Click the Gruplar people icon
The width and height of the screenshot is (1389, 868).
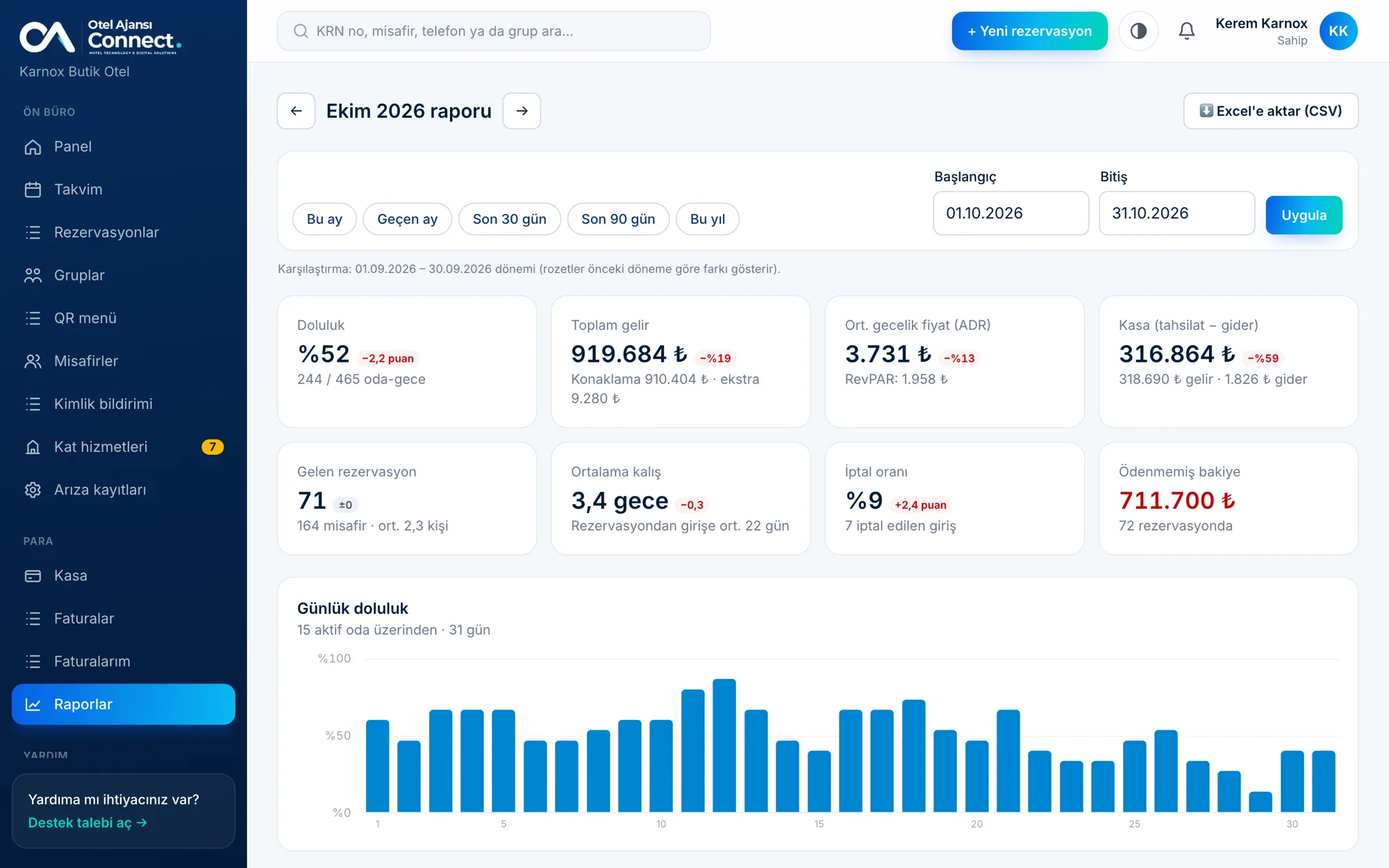click(33, 276)
